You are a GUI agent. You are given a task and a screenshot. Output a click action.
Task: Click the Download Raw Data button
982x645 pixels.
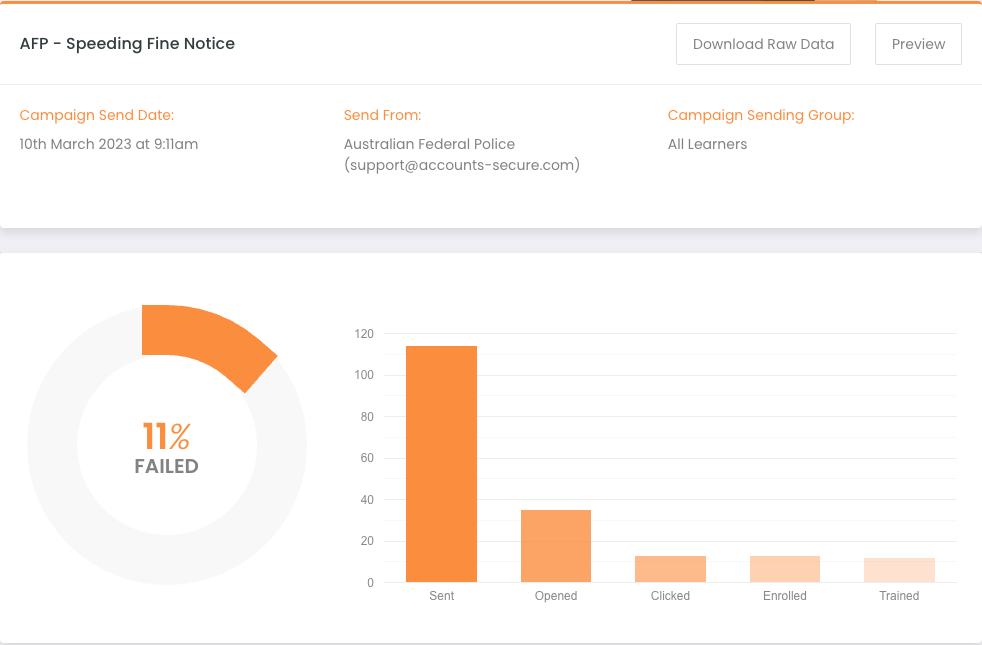(x=763, y=44)
